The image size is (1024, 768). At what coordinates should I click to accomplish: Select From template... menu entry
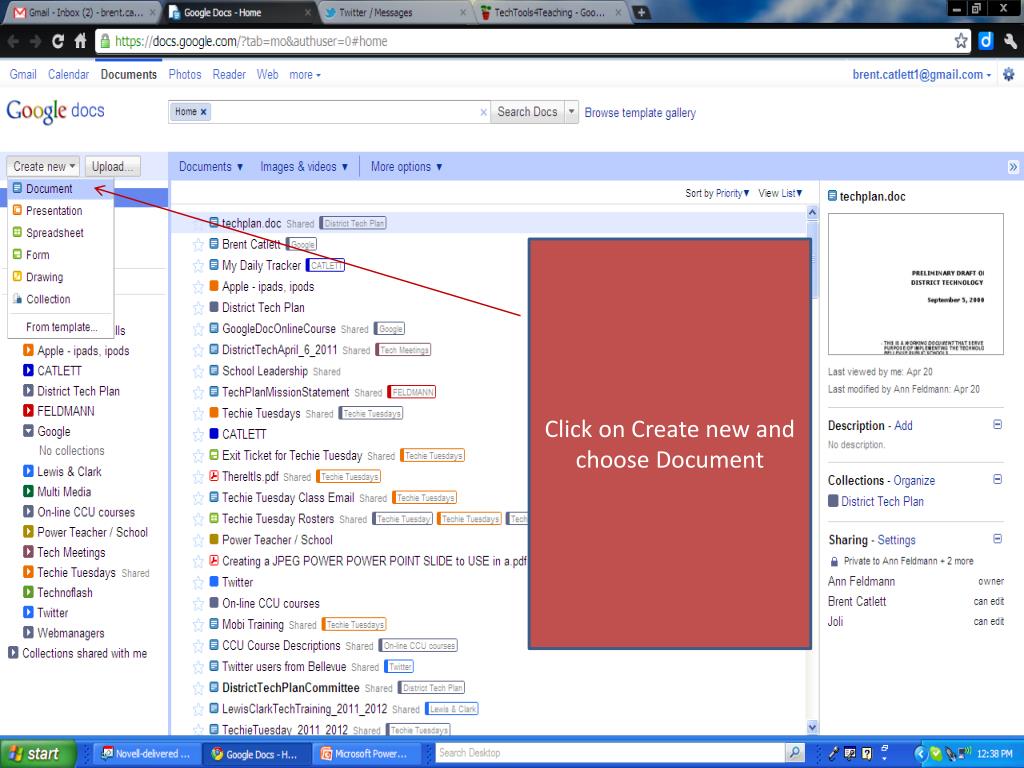click(61, 327)
